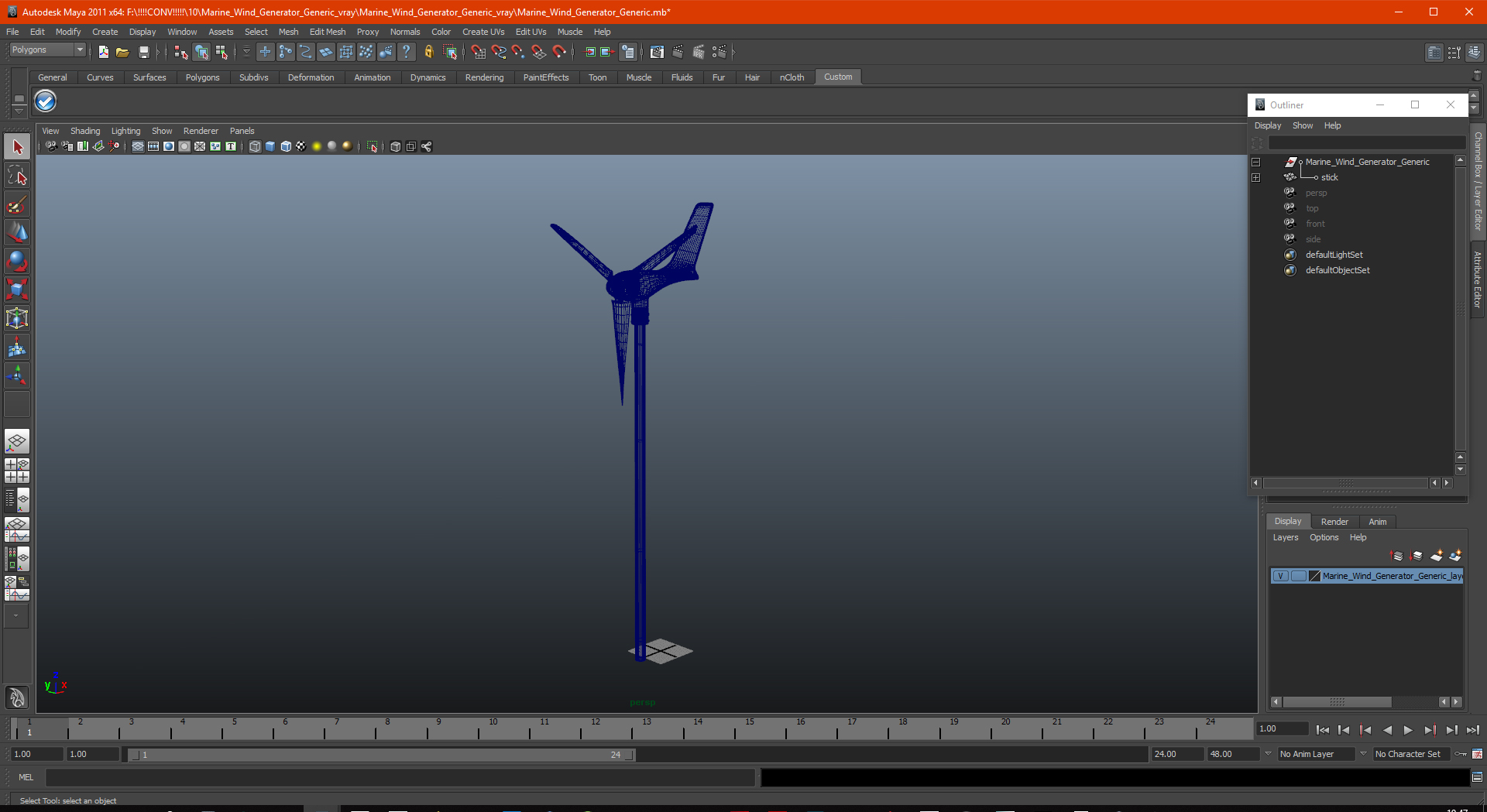Image resolution: width=1487 pixels, height=812 pixels.
Task: Pick the Scale tool cube icon
Action: point(17,290)
